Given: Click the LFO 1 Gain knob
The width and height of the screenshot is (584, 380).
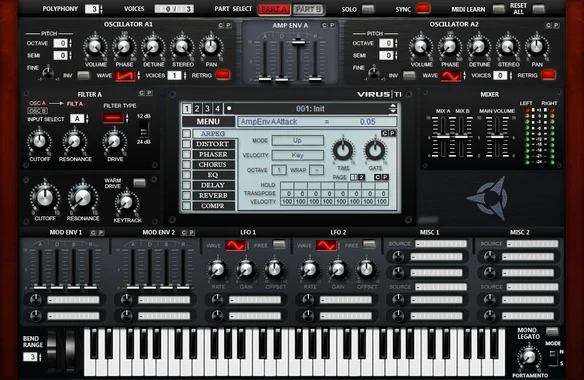Looking at the screenshot, I should coord(246,269).
